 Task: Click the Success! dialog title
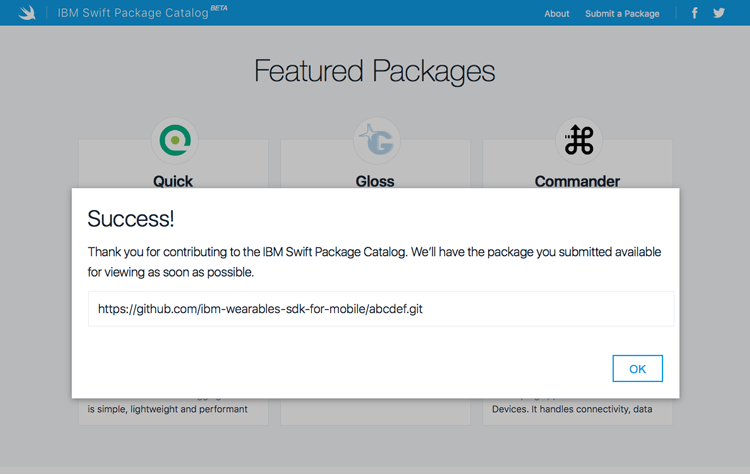(131, 219)
